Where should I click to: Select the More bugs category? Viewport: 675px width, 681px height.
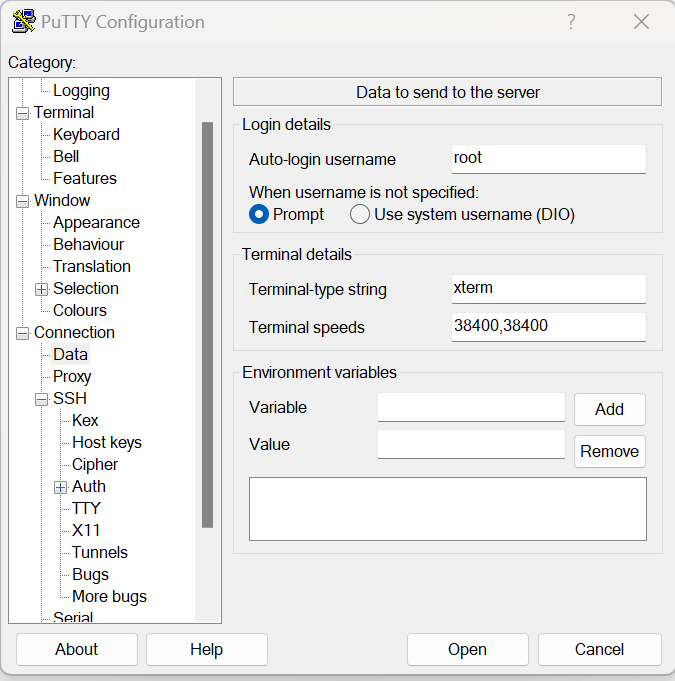tap(109, 596)
